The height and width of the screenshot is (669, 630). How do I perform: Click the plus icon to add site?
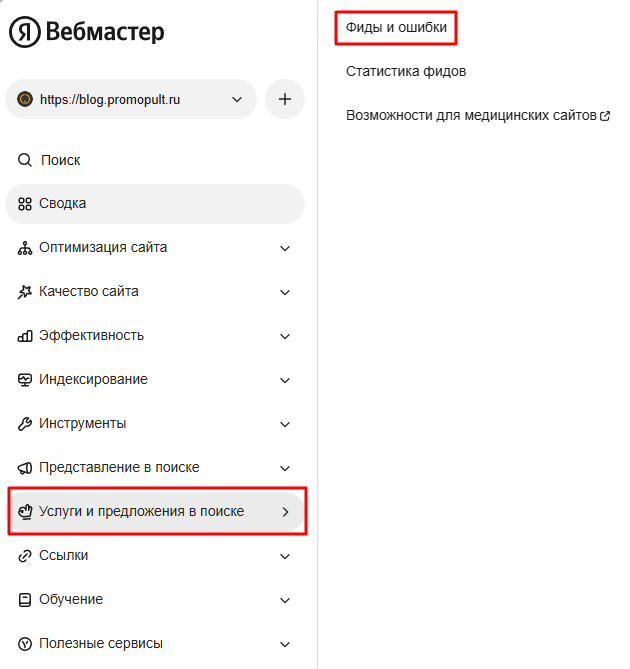click(x=285, y=99)
